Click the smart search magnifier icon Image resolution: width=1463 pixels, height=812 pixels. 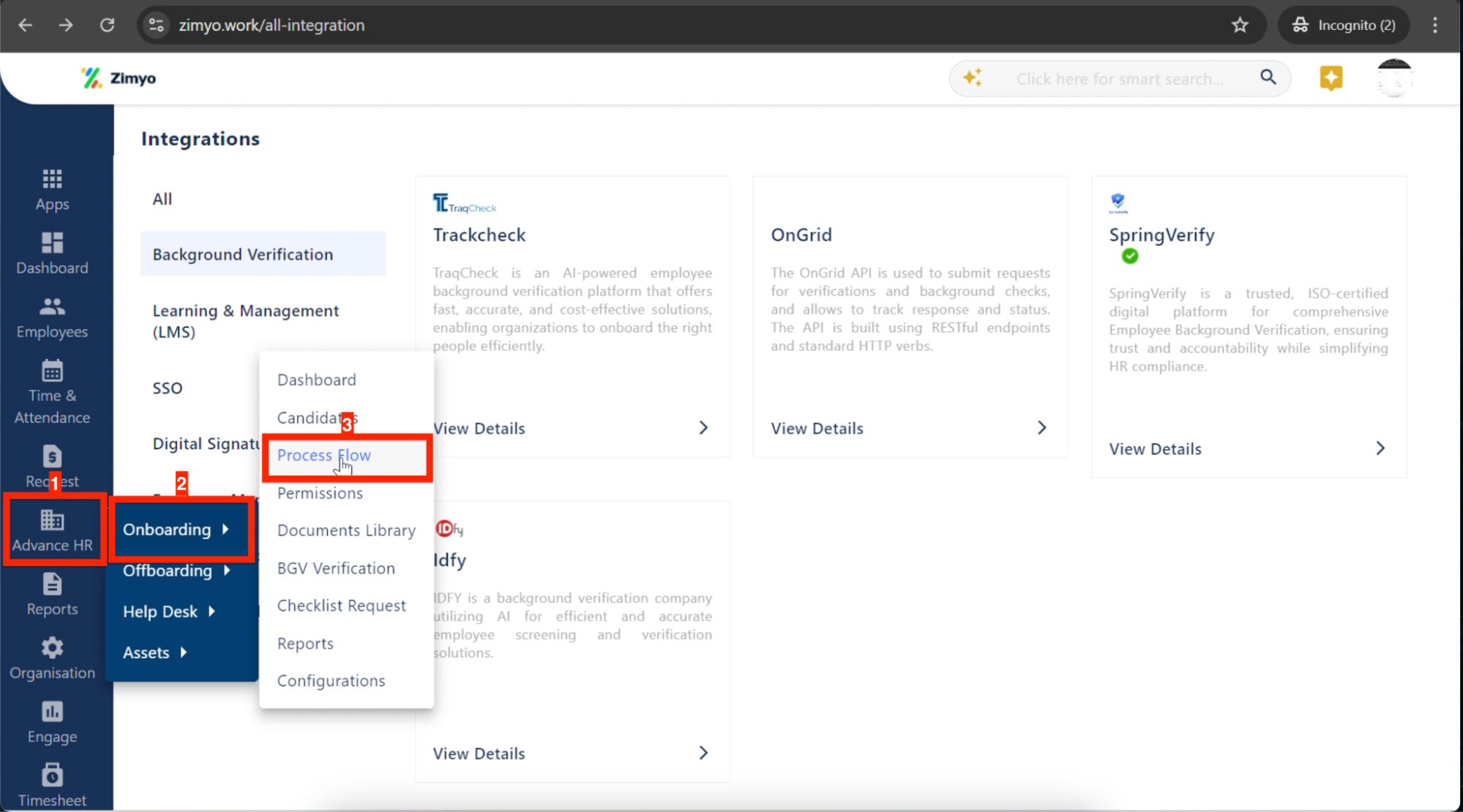tap(1268, 78)
